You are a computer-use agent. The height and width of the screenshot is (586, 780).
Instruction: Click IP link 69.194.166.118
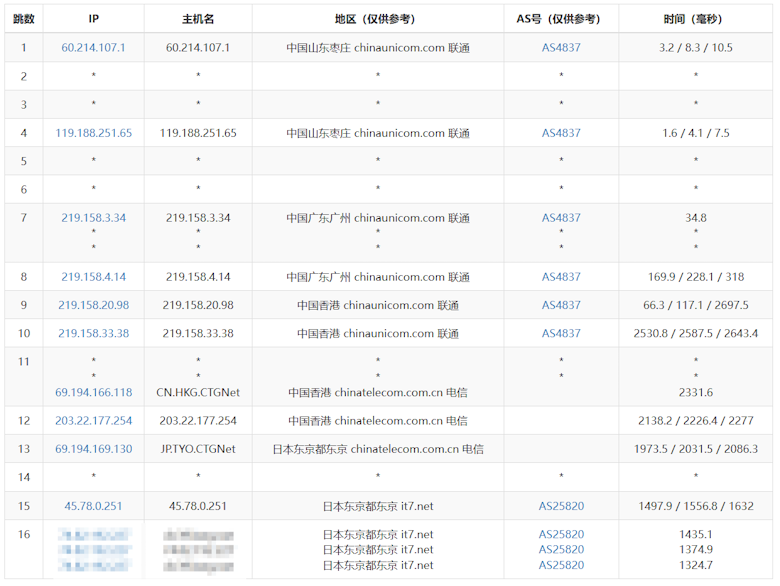point(94,392)
